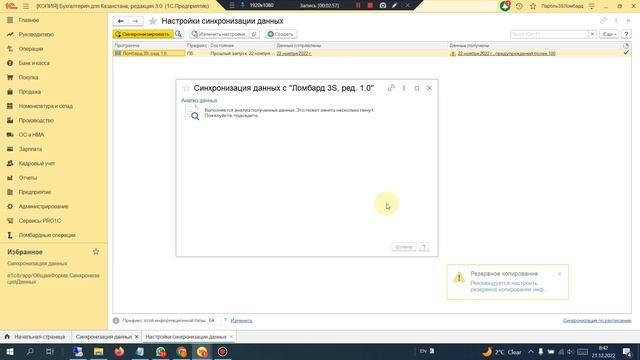Open Операции section in the sidebar
Viewport: 640px width, 360px height.
point(31,49)
